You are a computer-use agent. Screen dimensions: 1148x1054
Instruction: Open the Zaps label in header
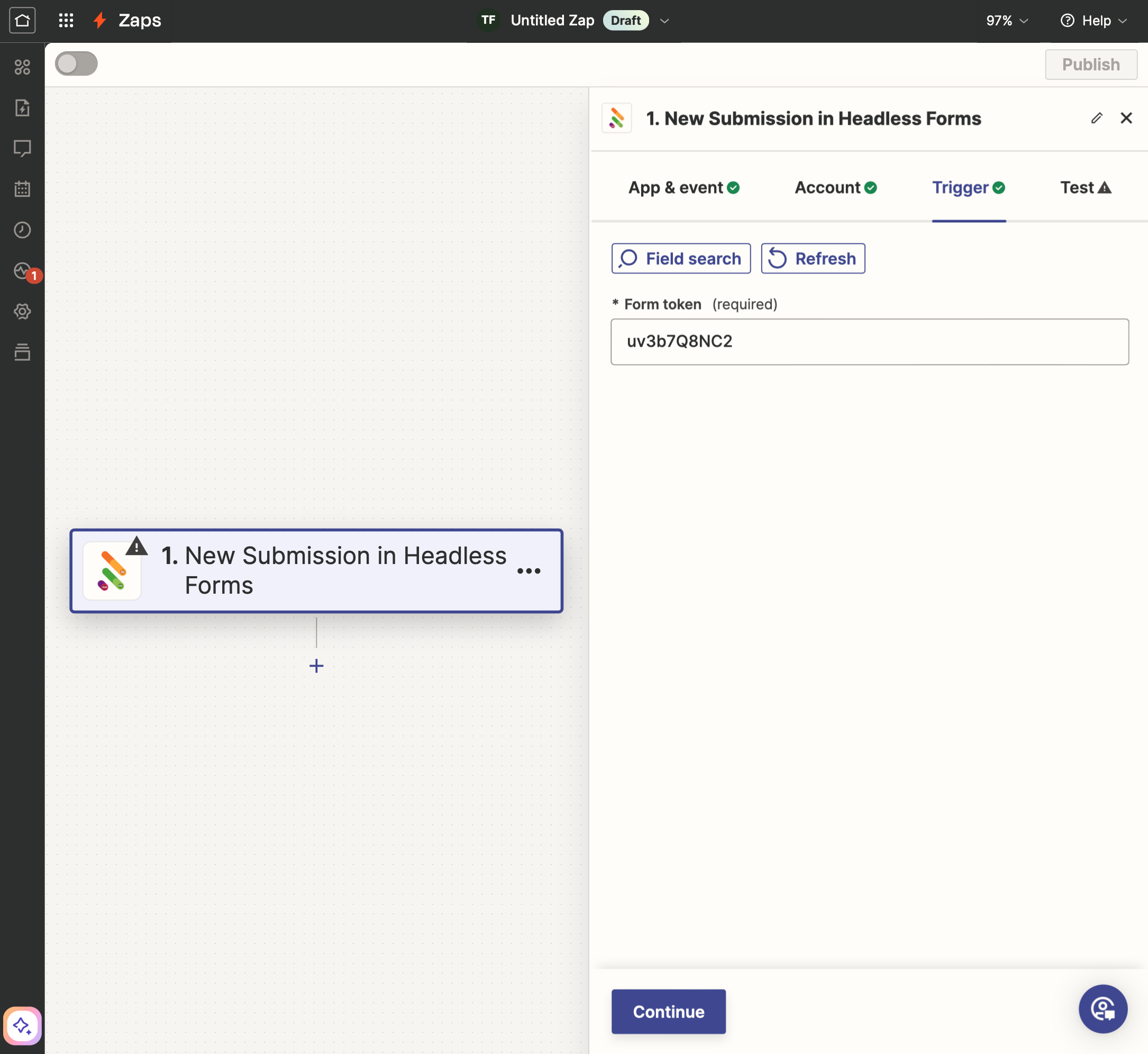pyautogui.click(x=140, y=21)
